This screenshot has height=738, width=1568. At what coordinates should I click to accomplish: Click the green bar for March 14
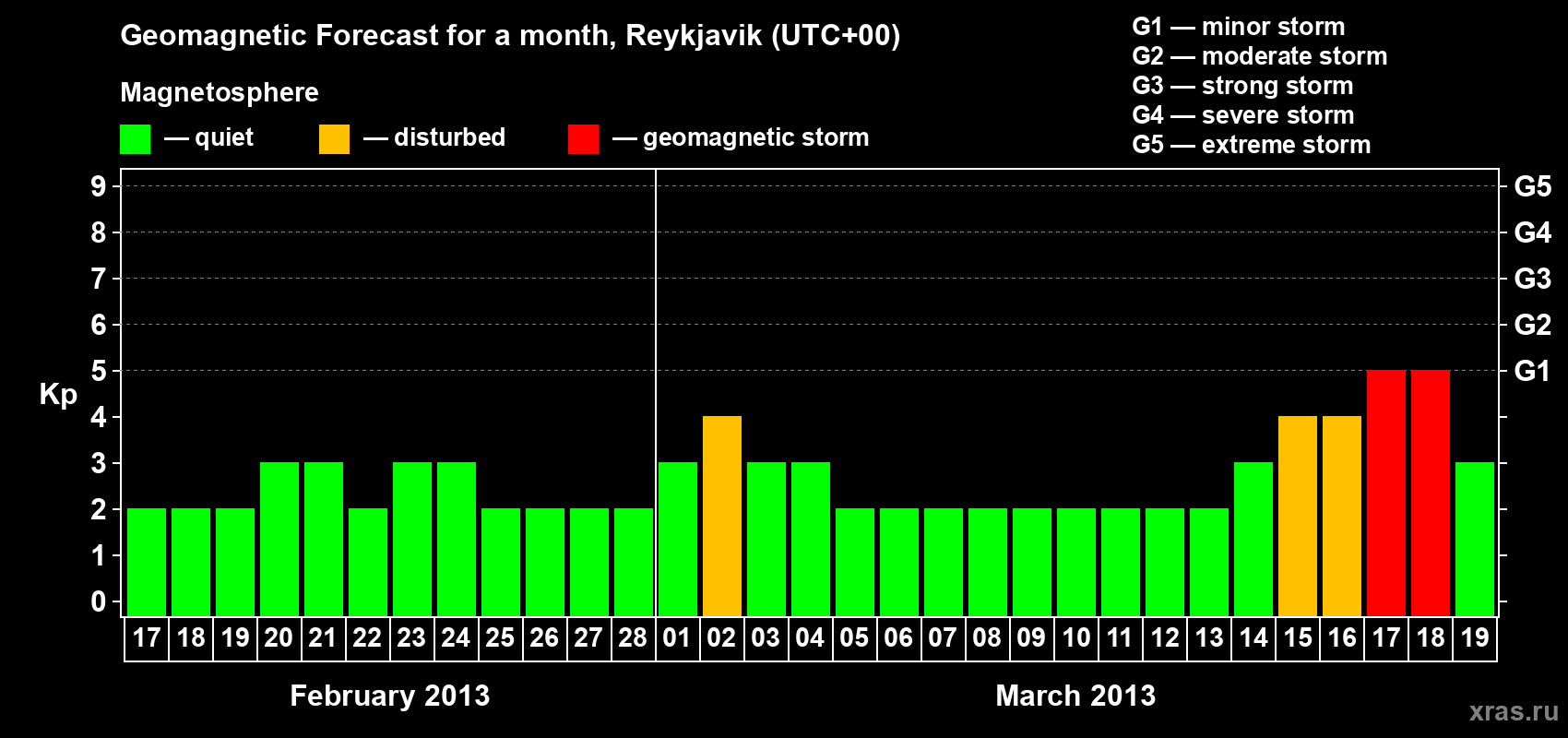pos(1253,540)
